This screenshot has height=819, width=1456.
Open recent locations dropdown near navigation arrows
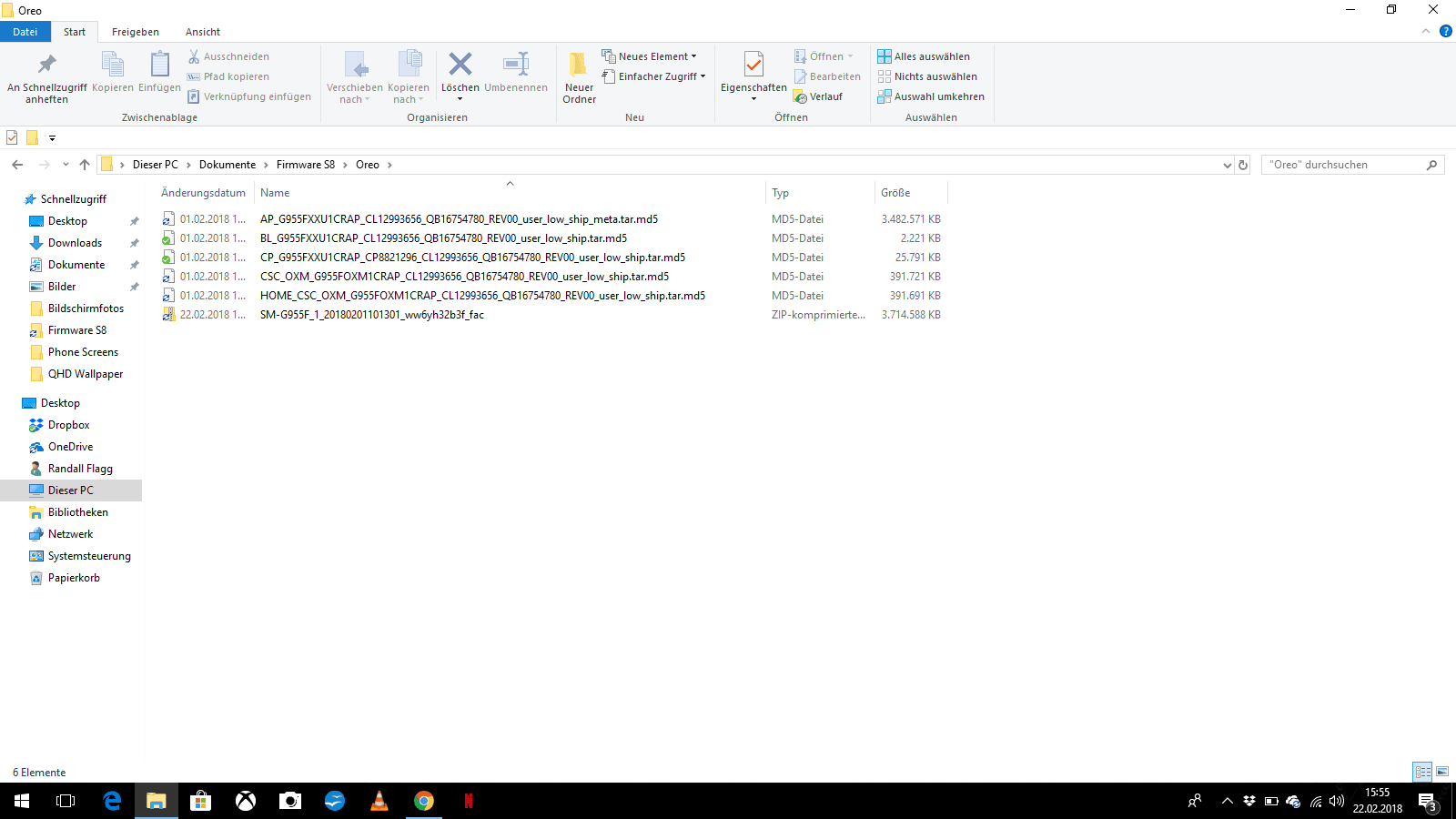coord(66,165)
